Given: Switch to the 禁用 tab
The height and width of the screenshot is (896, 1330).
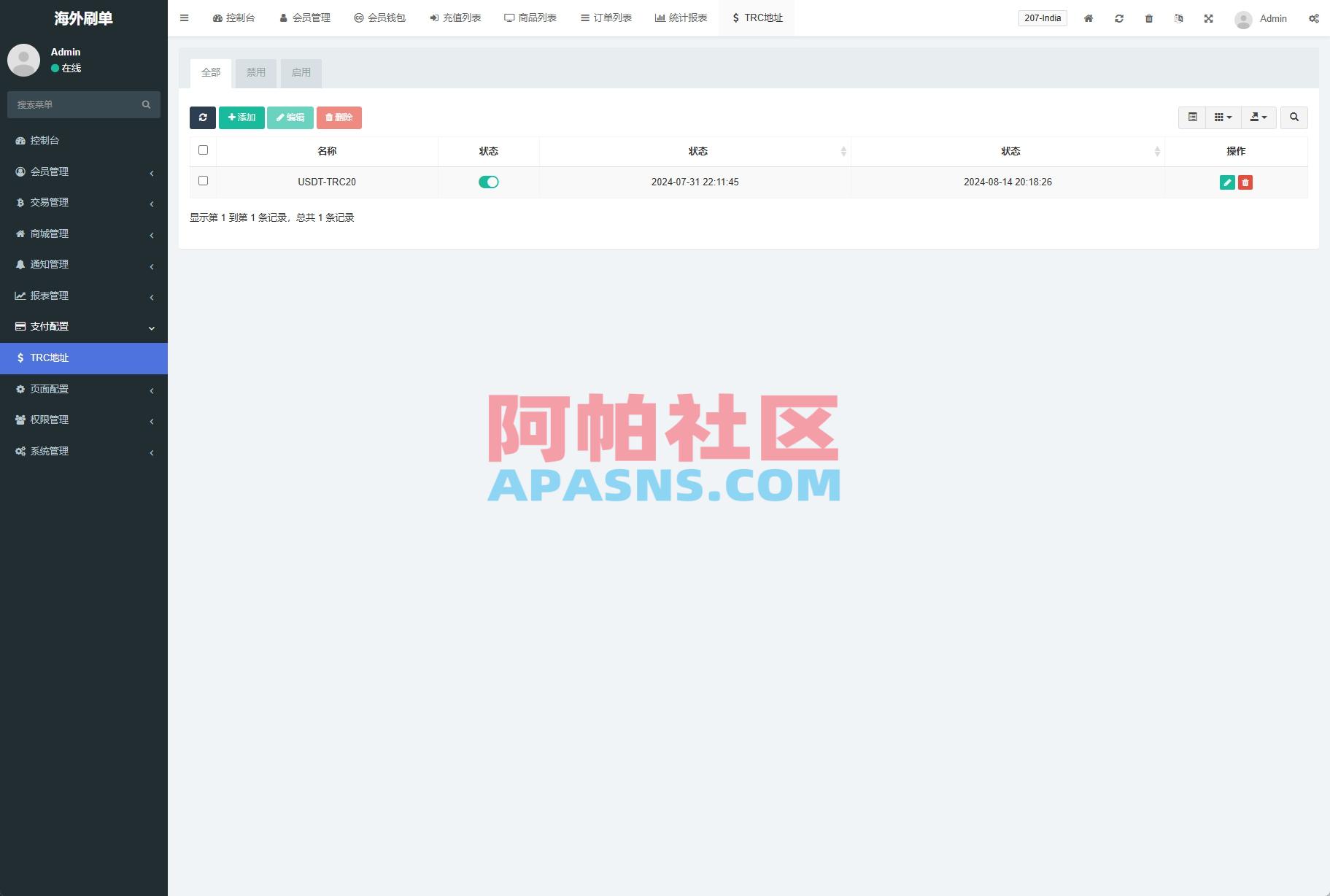Looking at the screenshot, I should tap(256, 72).
